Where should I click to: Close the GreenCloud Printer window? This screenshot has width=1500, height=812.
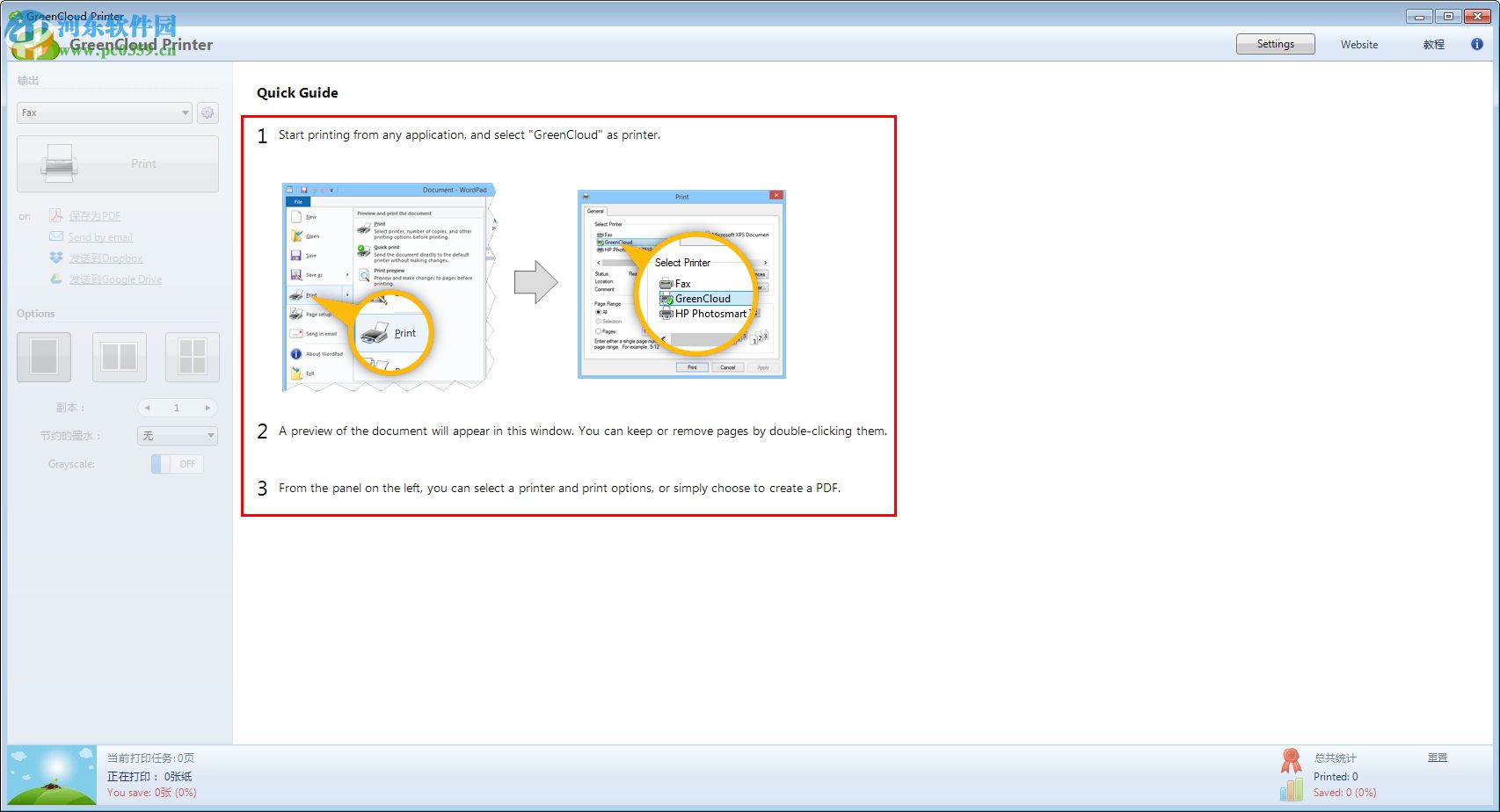(1478, 16)
